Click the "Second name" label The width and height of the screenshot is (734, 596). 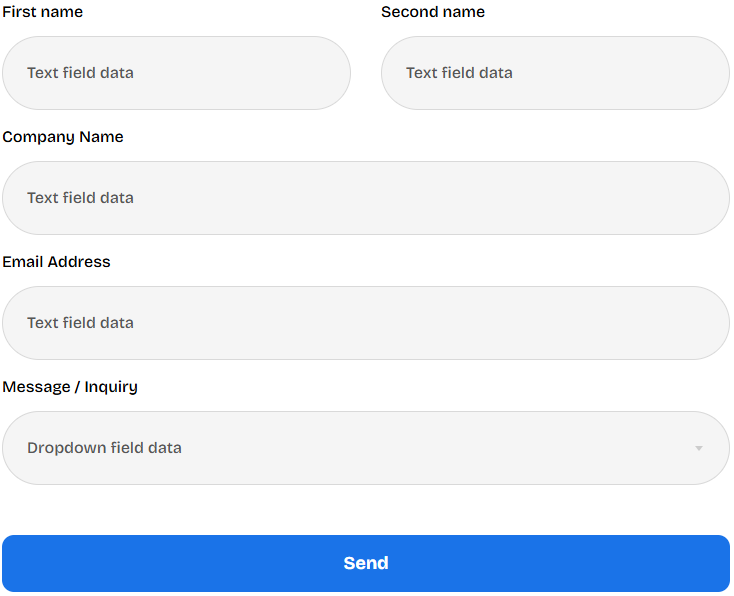[433, 12]
